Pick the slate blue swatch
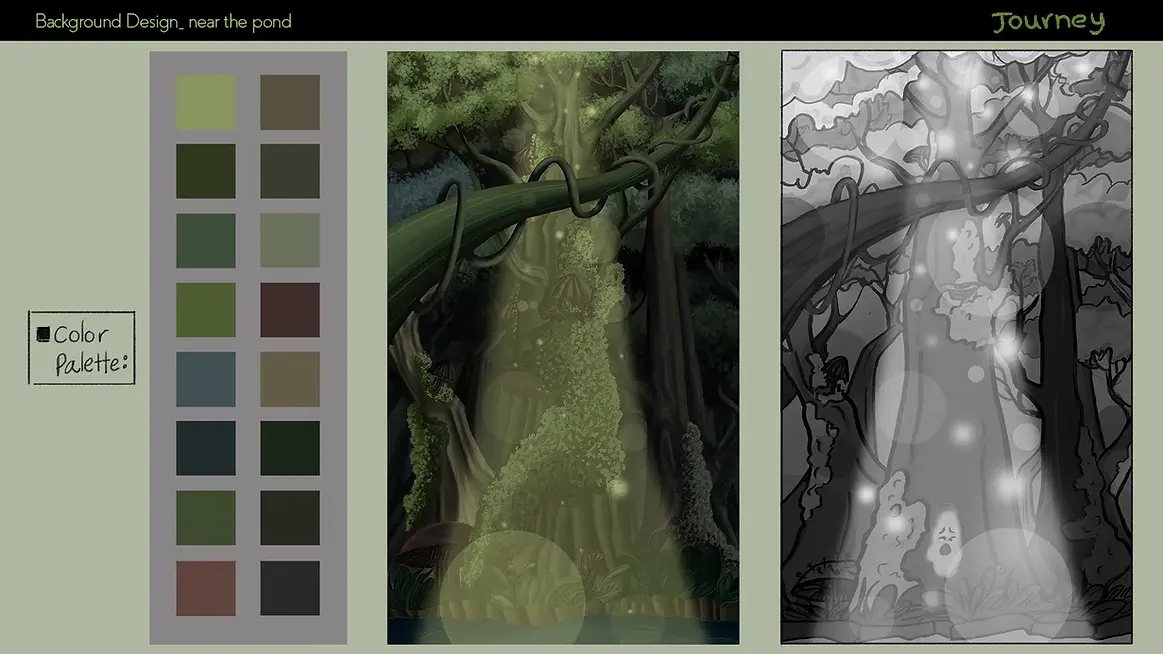The image size is (1163, 654). [x=205, y=379]
